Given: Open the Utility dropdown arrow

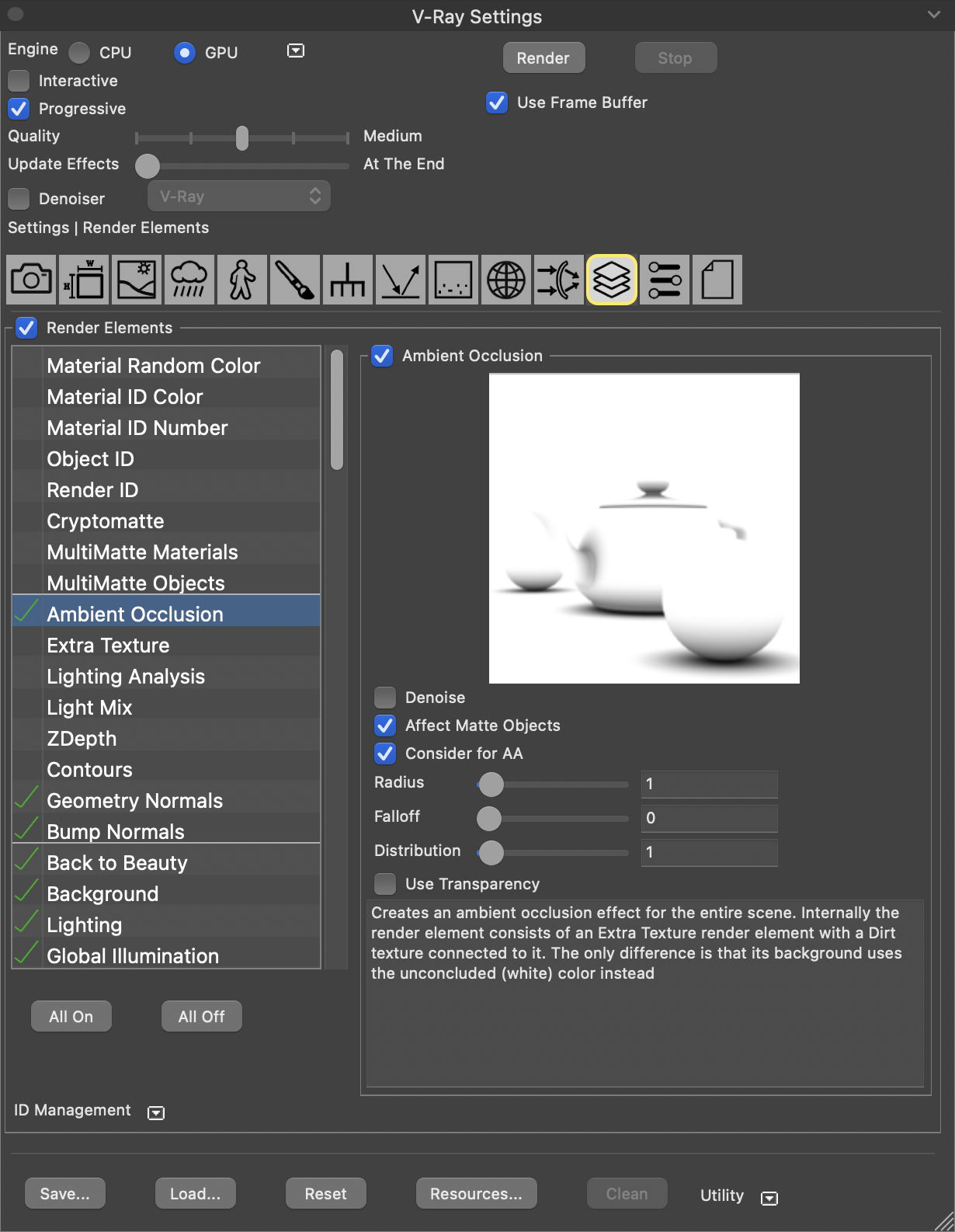Looking at the screenshot, I should (769, 1198).
